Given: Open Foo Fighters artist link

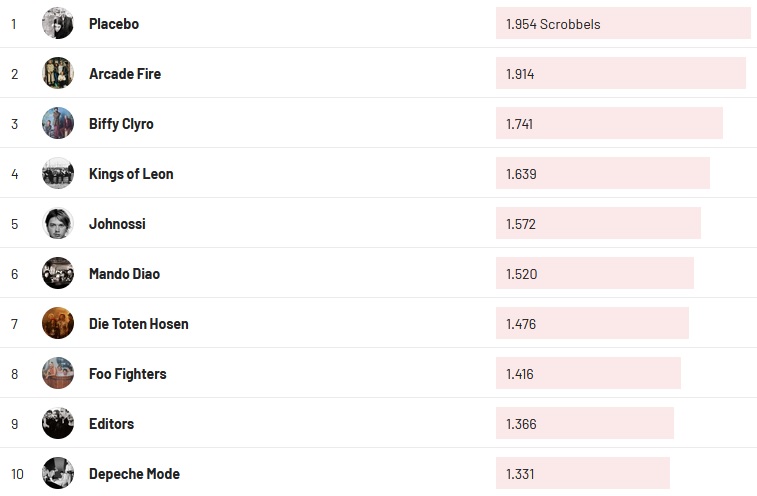Looking at the screenshot, I should coord(128,373).
